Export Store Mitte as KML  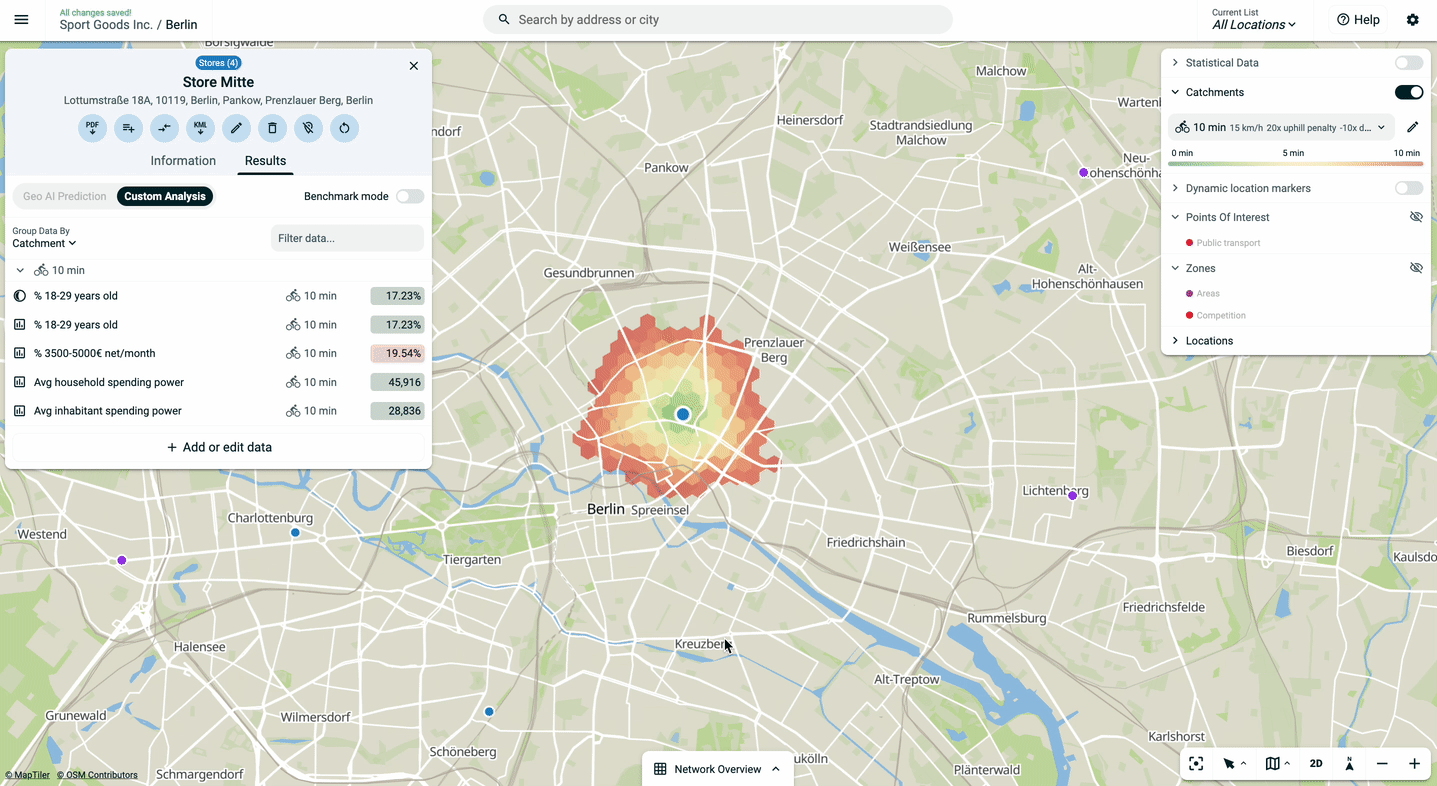tap(200, 128)
